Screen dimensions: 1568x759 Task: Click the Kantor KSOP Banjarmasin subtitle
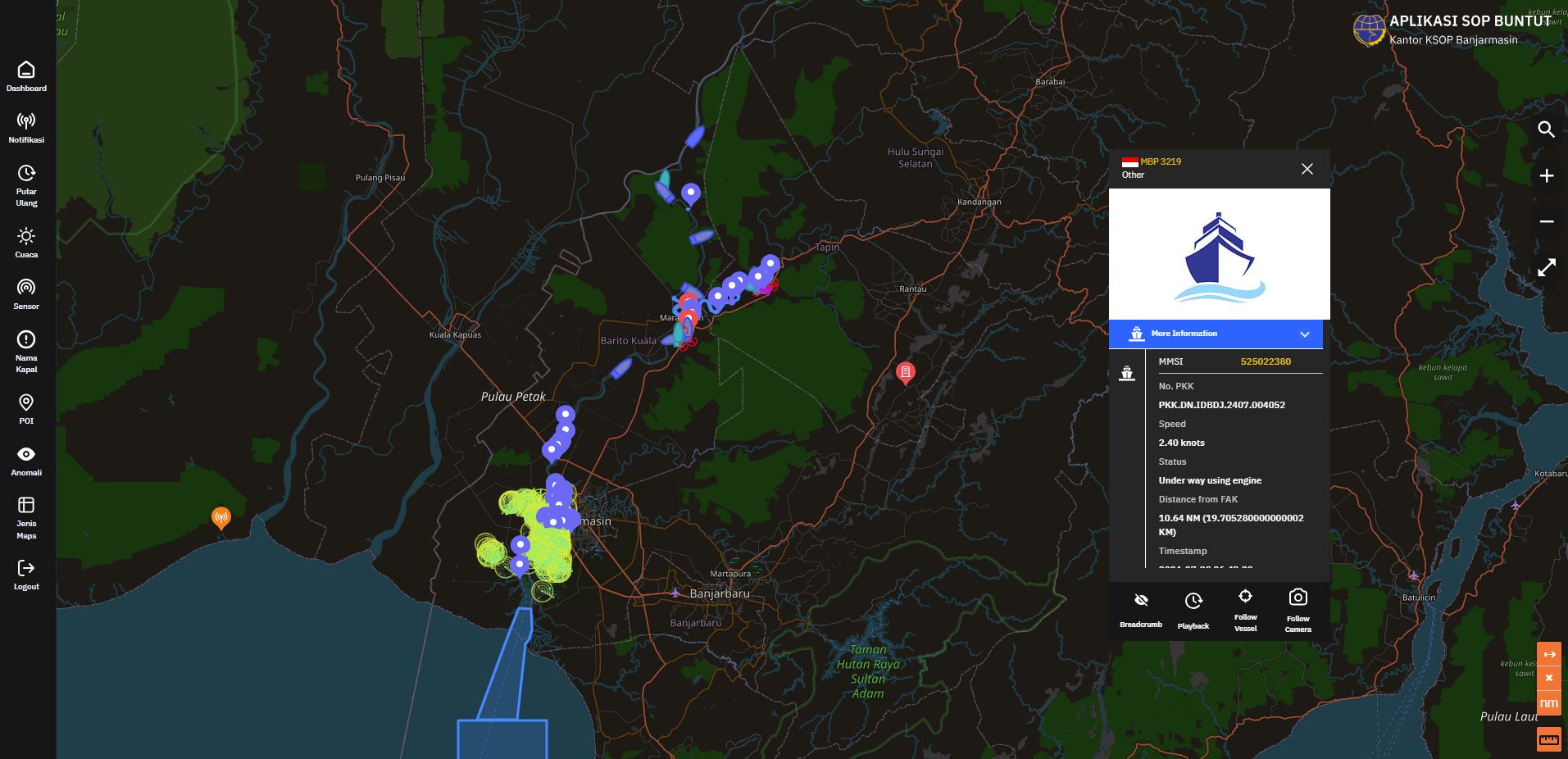pos(1453,40)
